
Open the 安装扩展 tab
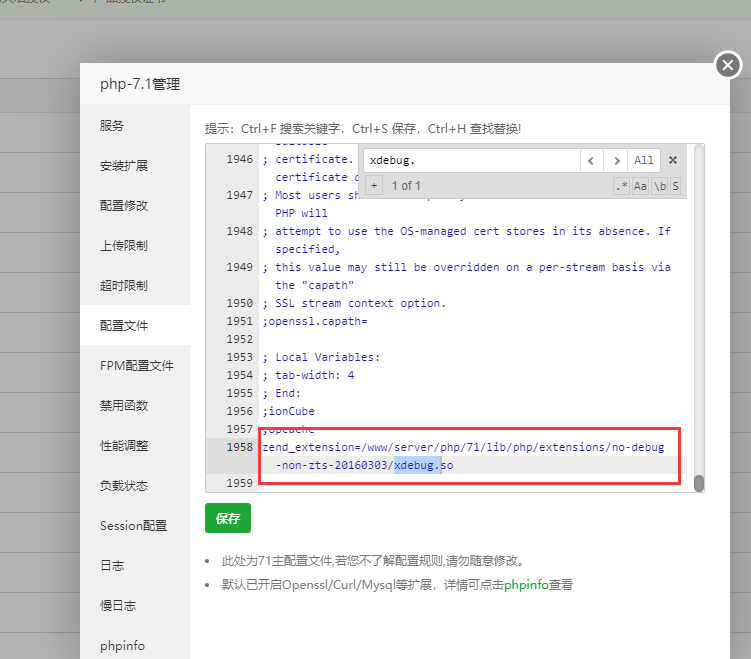pyautogui.click(x=135, y=166)
